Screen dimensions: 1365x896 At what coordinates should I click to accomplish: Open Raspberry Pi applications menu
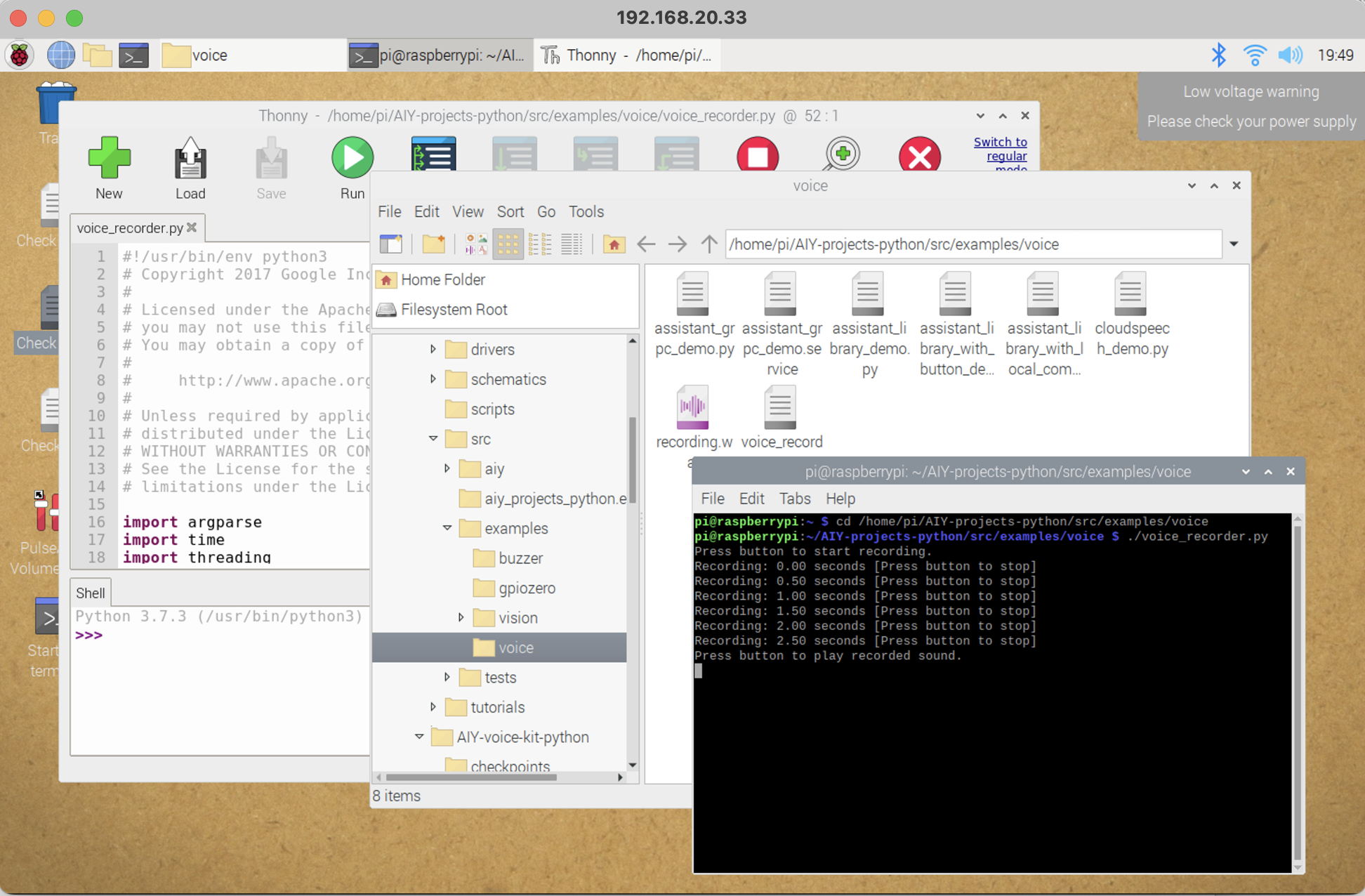pyautogui.click(x=20, y=55)
